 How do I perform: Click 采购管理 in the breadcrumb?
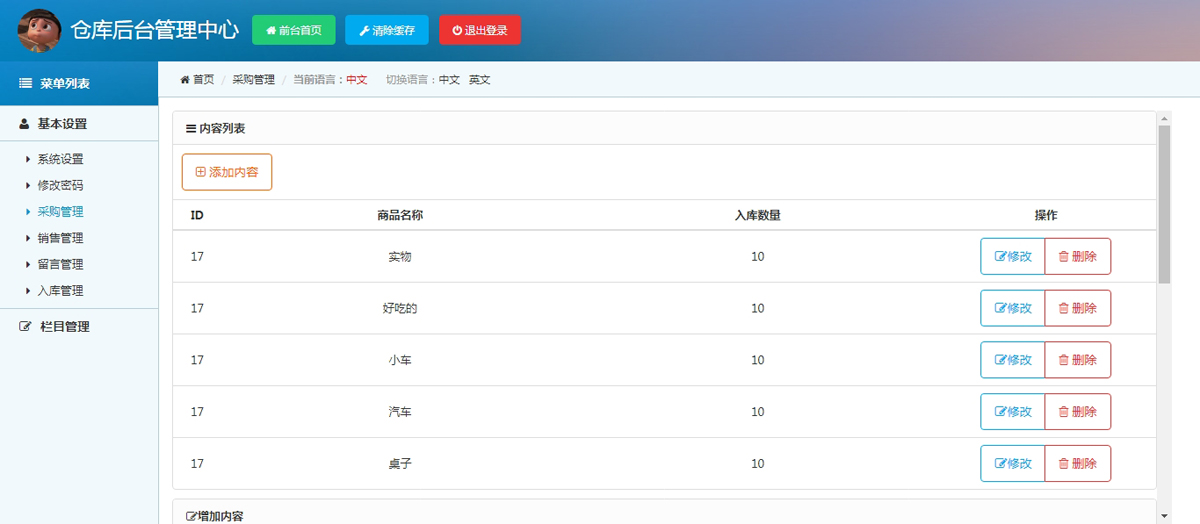[x=253, y=79]
